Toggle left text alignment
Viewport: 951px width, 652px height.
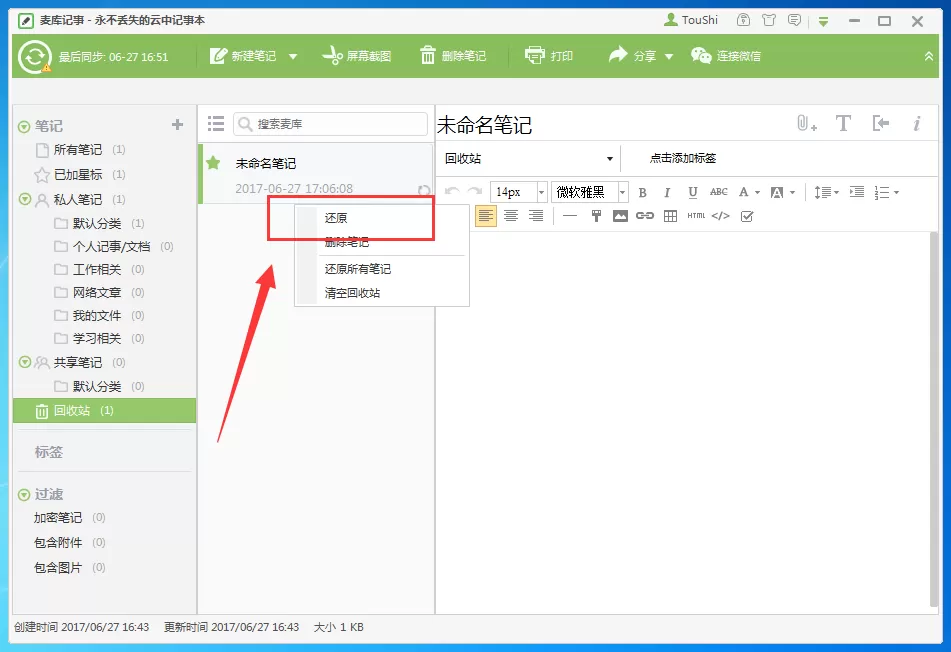(485, 216)
